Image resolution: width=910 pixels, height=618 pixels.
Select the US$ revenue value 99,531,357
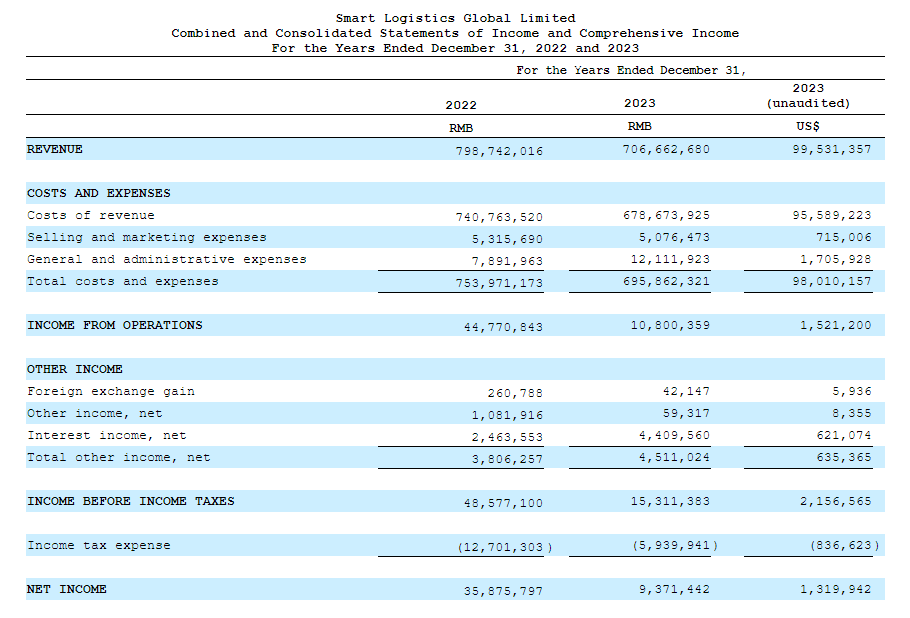point(832,149)
